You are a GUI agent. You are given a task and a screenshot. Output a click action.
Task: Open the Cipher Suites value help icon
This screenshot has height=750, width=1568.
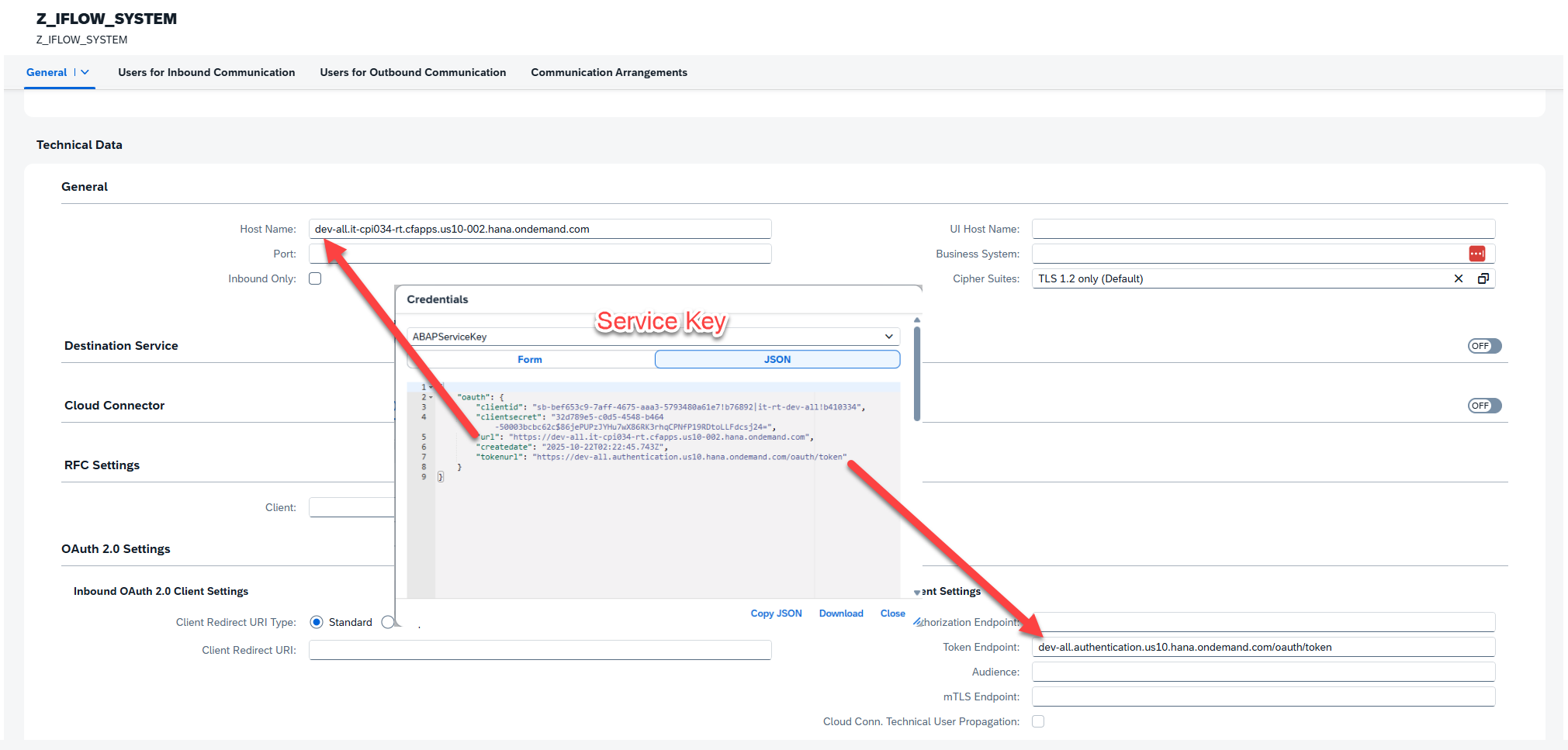click(1483, 278)
